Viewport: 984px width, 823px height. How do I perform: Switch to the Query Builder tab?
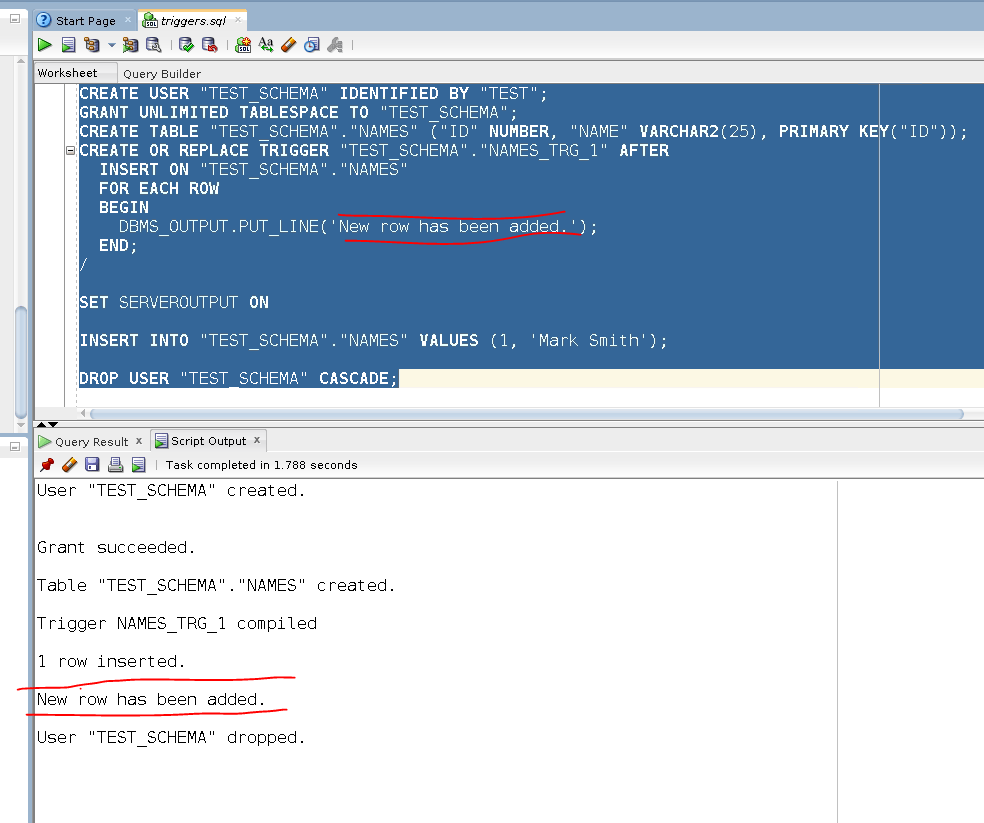(x=160, y=73)
